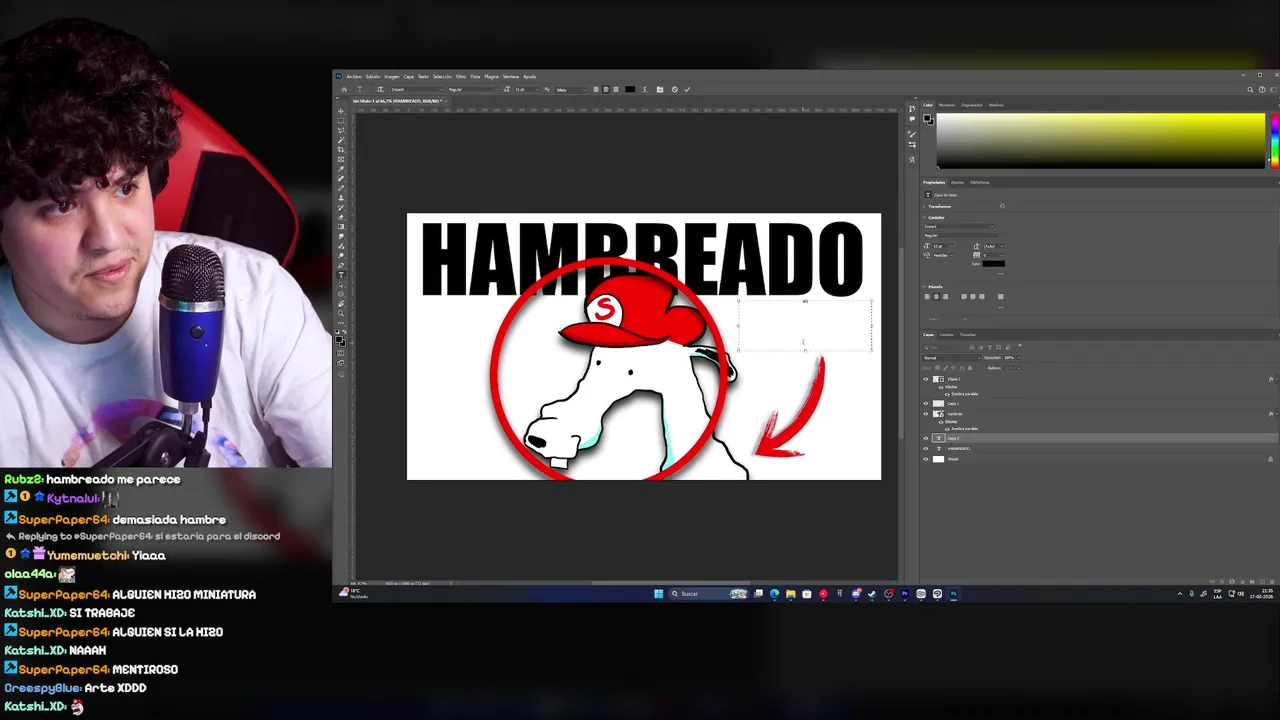Click the vertical hue slider in Color panel
Viewport: 1280px width, 720px height.
(1273, 140)
